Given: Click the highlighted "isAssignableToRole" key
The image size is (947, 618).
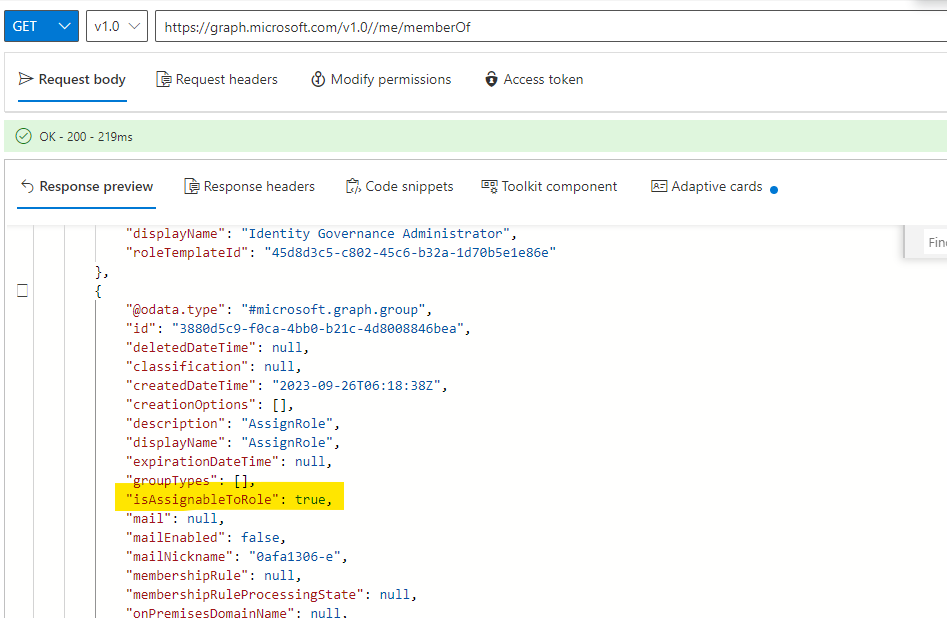Looking at the screenshot, I should pos(202,500).
